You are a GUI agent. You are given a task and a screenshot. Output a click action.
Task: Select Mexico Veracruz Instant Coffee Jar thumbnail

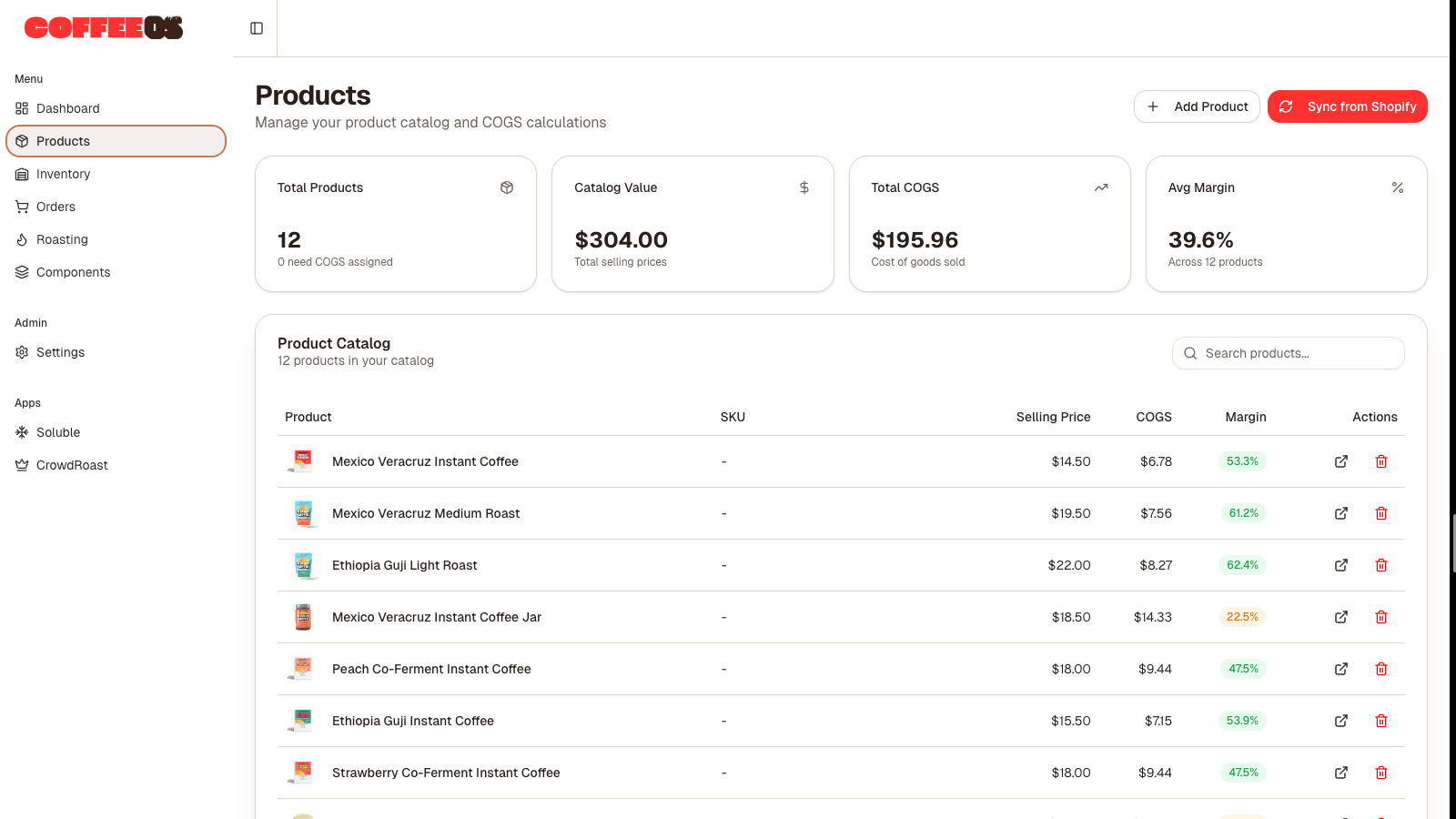coord(303,617)
